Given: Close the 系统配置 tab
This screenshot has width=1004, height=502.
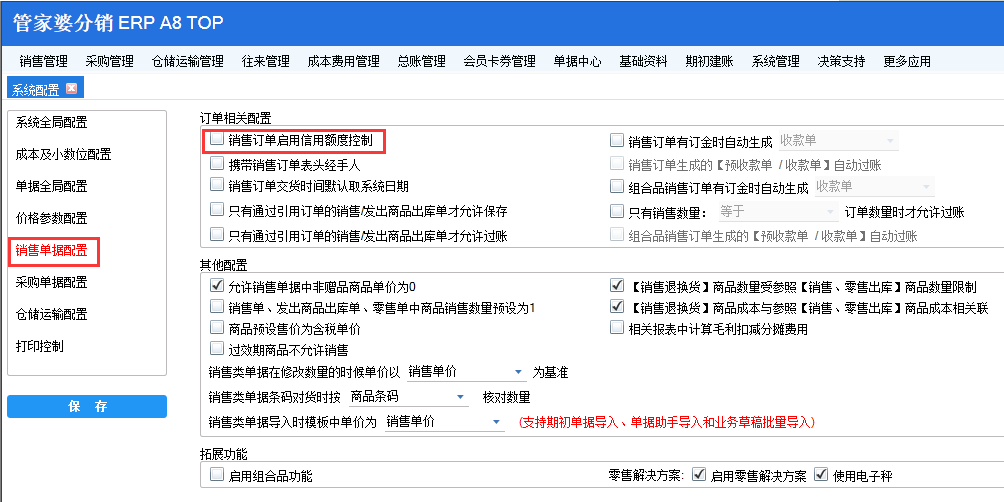Looking at the screenshot, I should coord(71,88).
